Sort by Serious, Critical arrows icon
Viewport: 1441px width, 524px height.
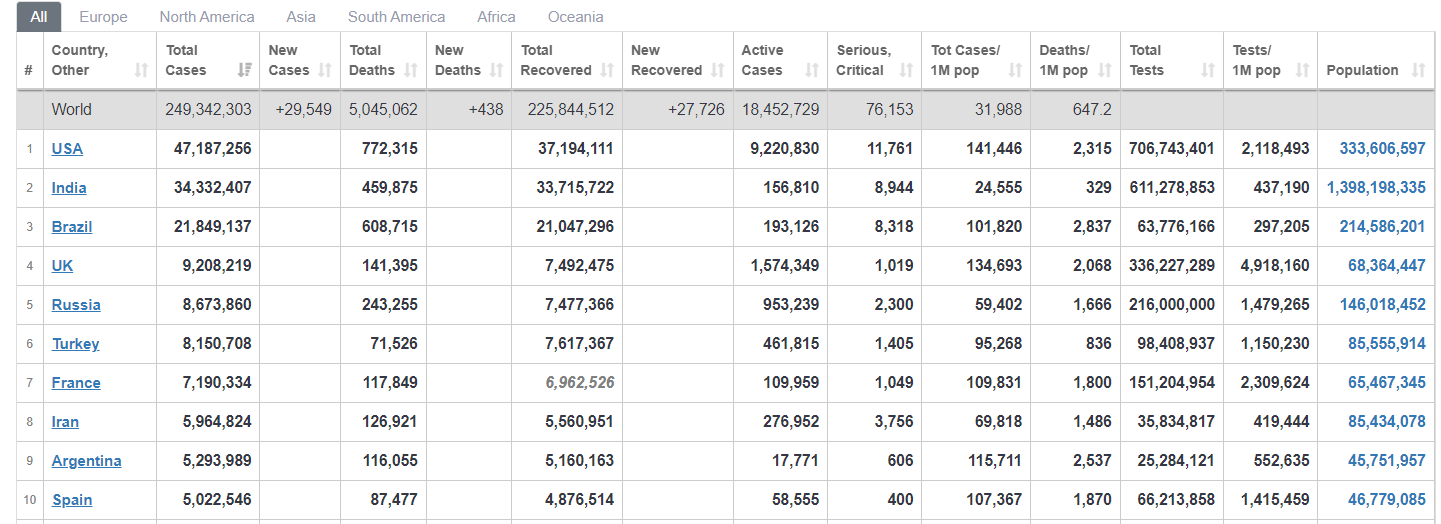click(x=906, y=70)
